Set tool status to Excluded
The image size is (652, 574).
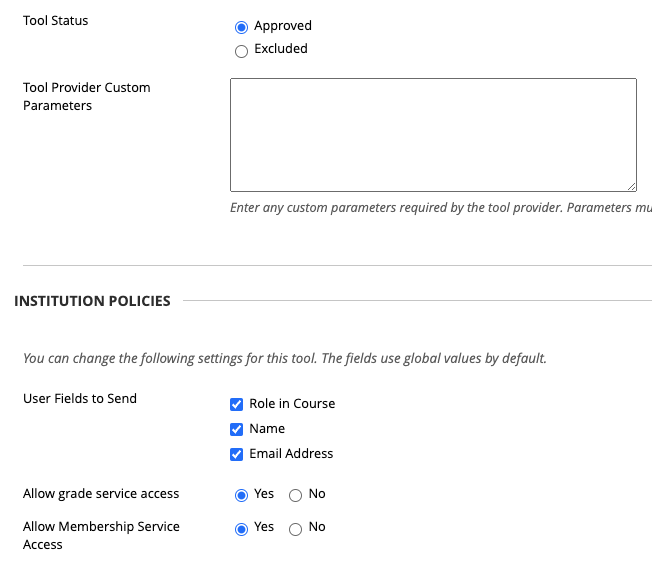coord(241,50)
